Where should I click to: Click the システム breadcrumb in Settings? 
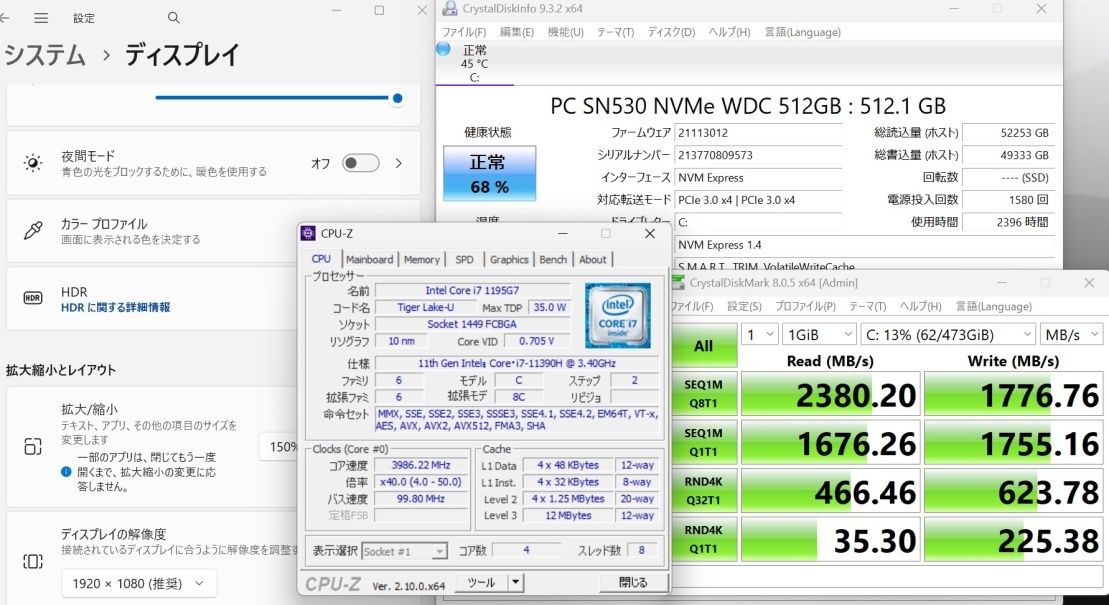click(44, 56)
